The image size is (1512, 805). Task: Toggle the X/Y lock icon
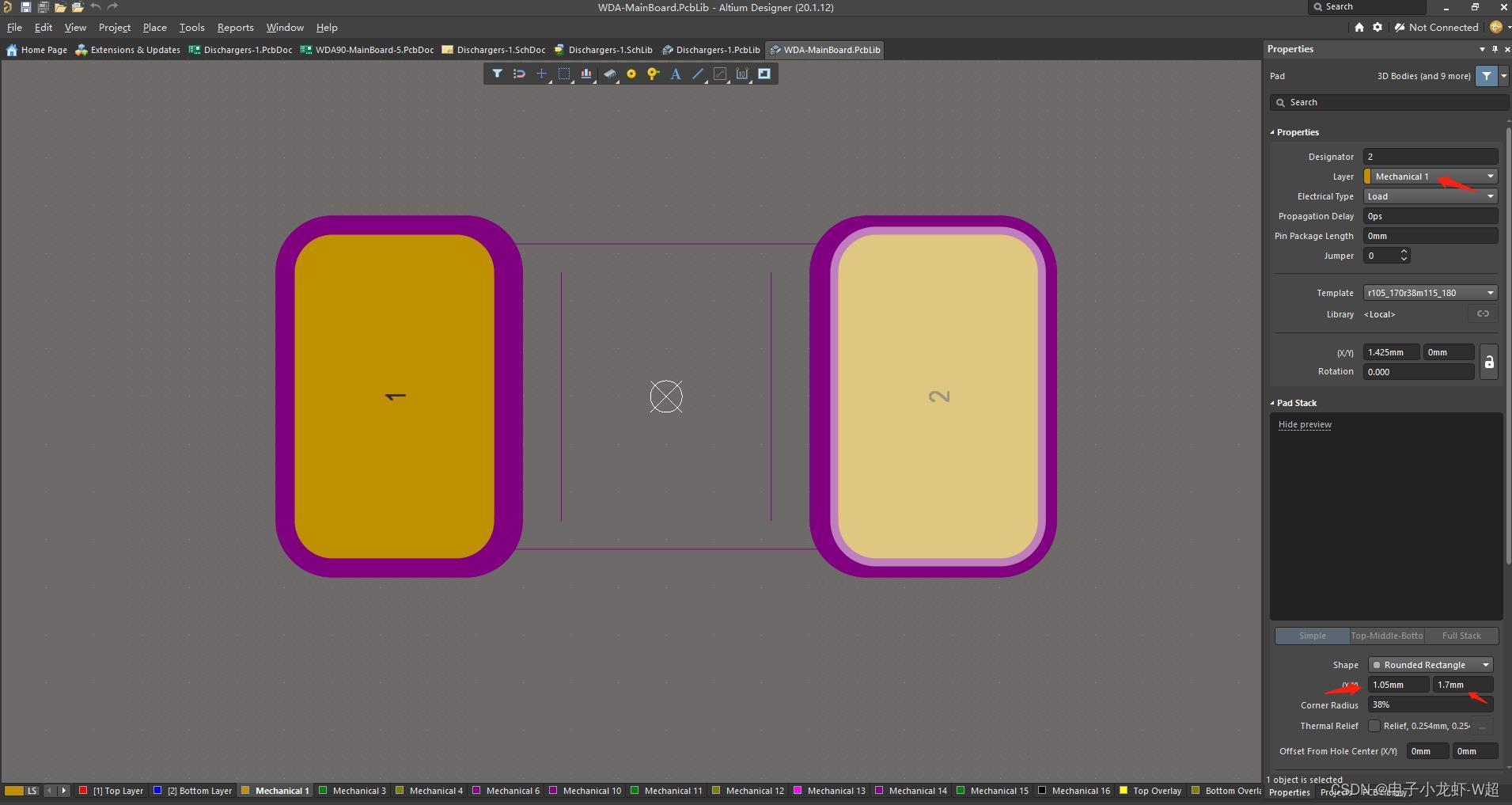pyautogui.click(x=1488, y=362)
